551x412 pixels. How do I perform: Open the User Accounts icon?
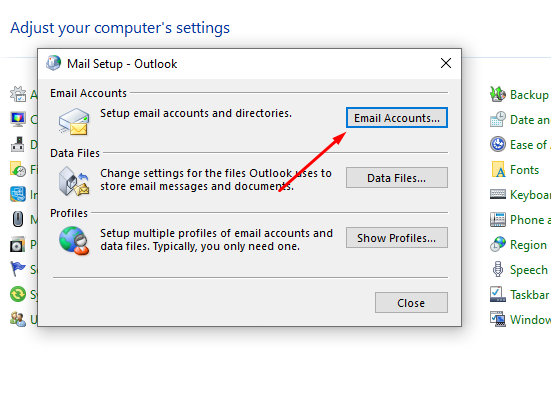coord(18,319)
